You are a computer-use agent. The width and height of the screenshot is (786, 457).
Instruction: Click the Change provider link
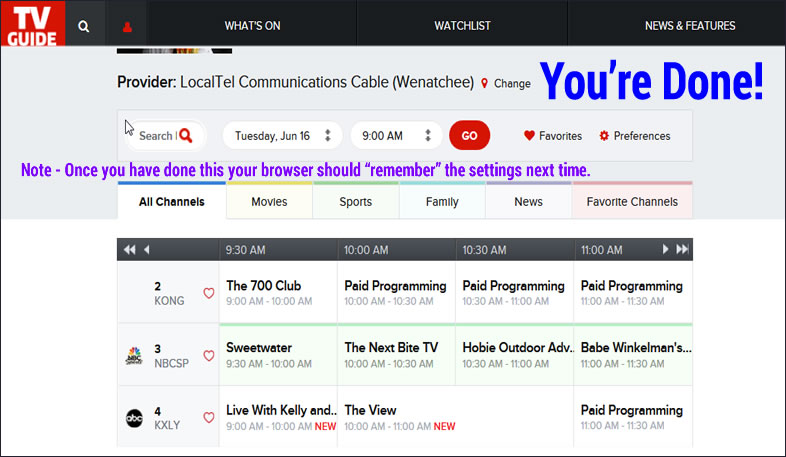point(512,84)
